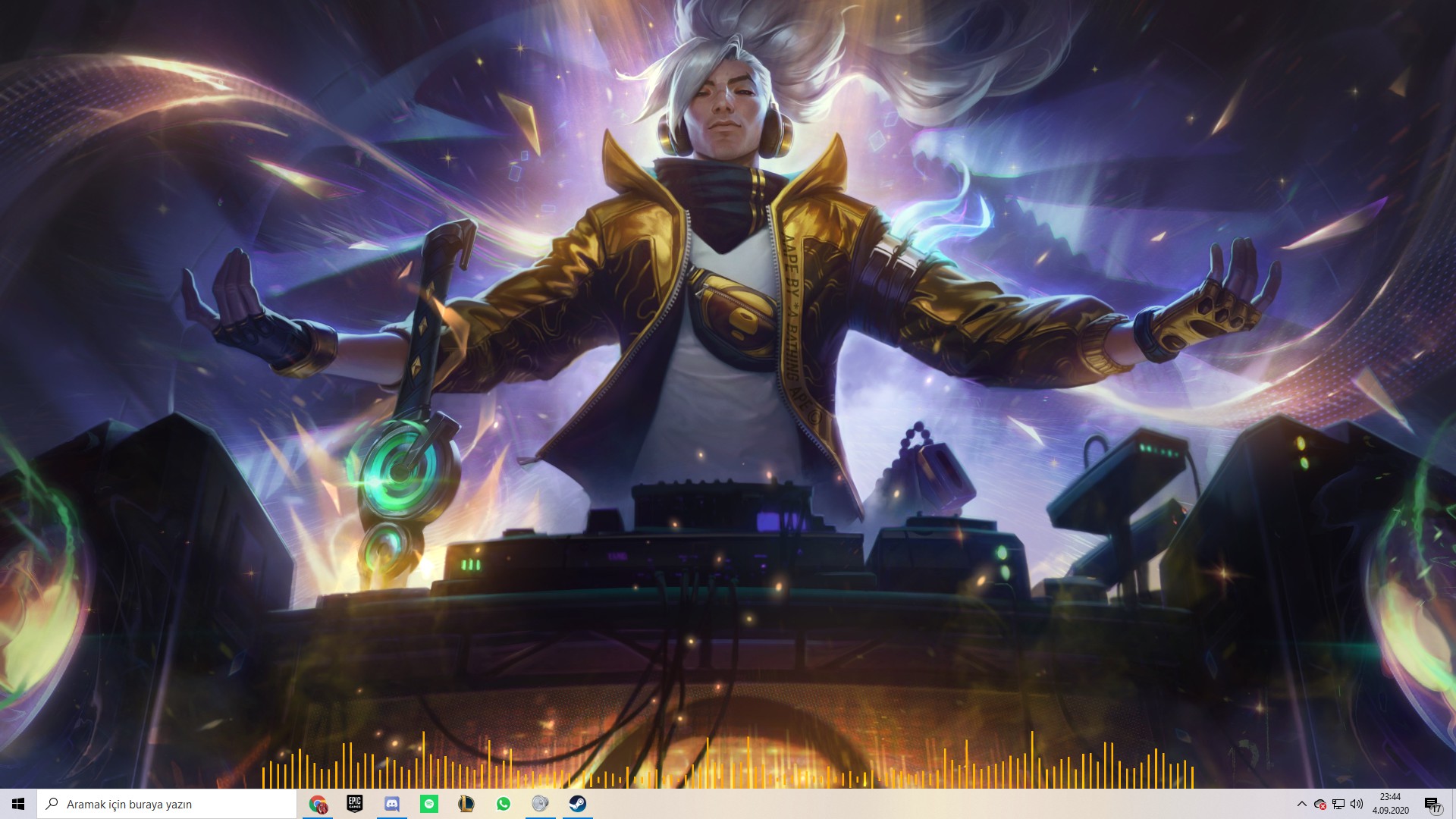Open Spotify from the taskbar
This screenshot has height=819, width=1456.
[429, 804]
